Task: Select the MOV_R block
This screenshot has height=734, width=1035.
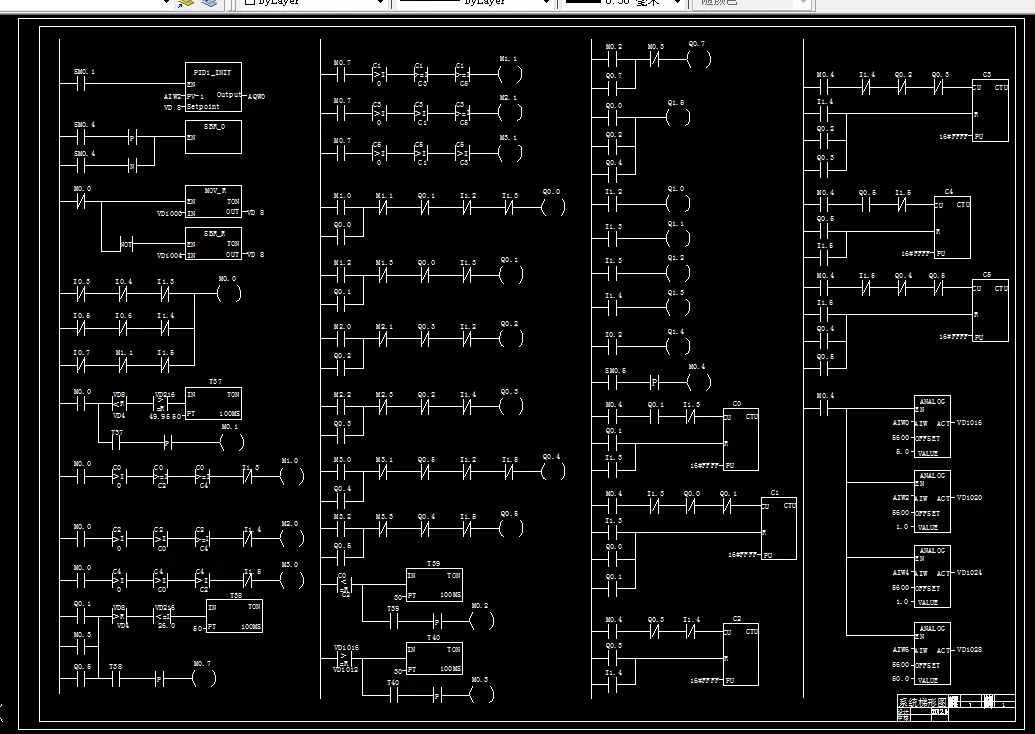Action: [x=213, y=201]
